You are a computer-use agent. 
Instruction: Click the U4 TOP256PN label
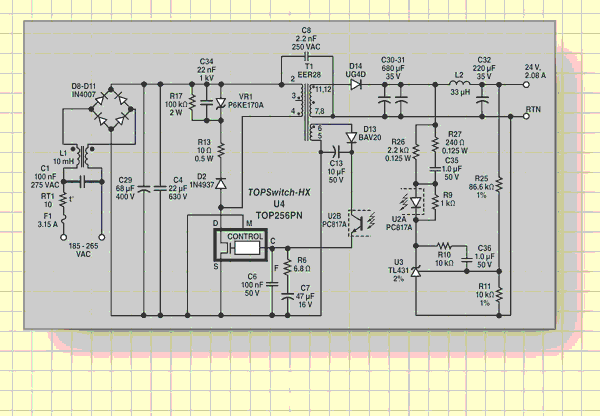click(x=279, y=210)
